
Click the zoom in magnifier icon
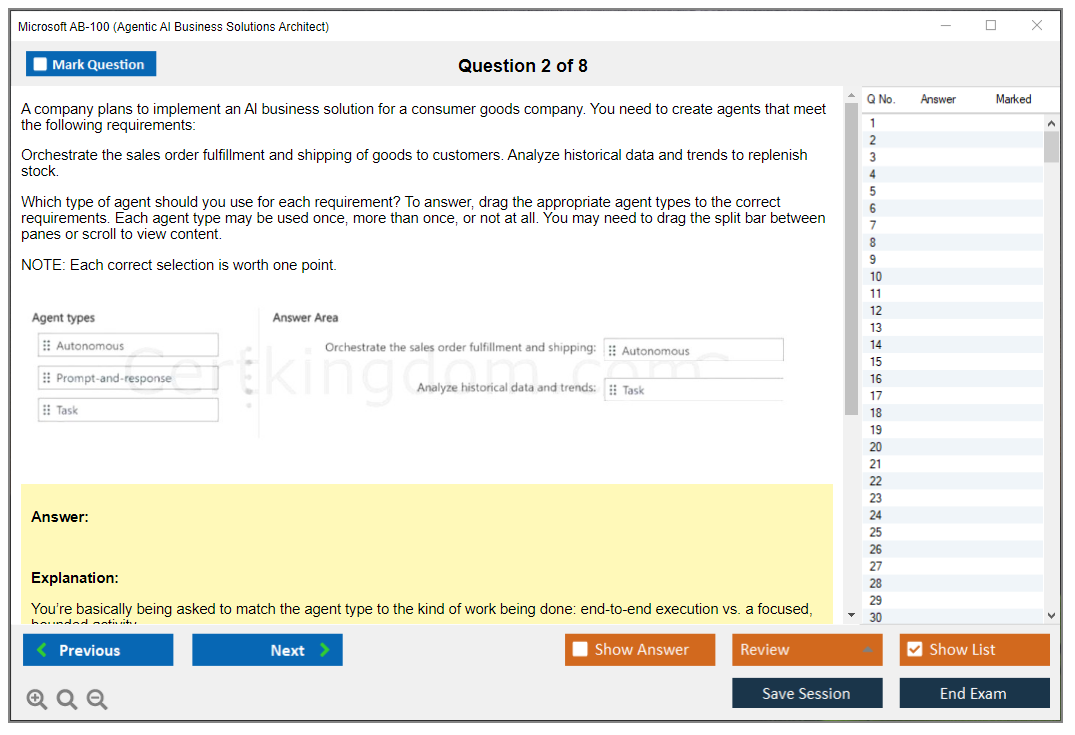click(x=37, y=699)
